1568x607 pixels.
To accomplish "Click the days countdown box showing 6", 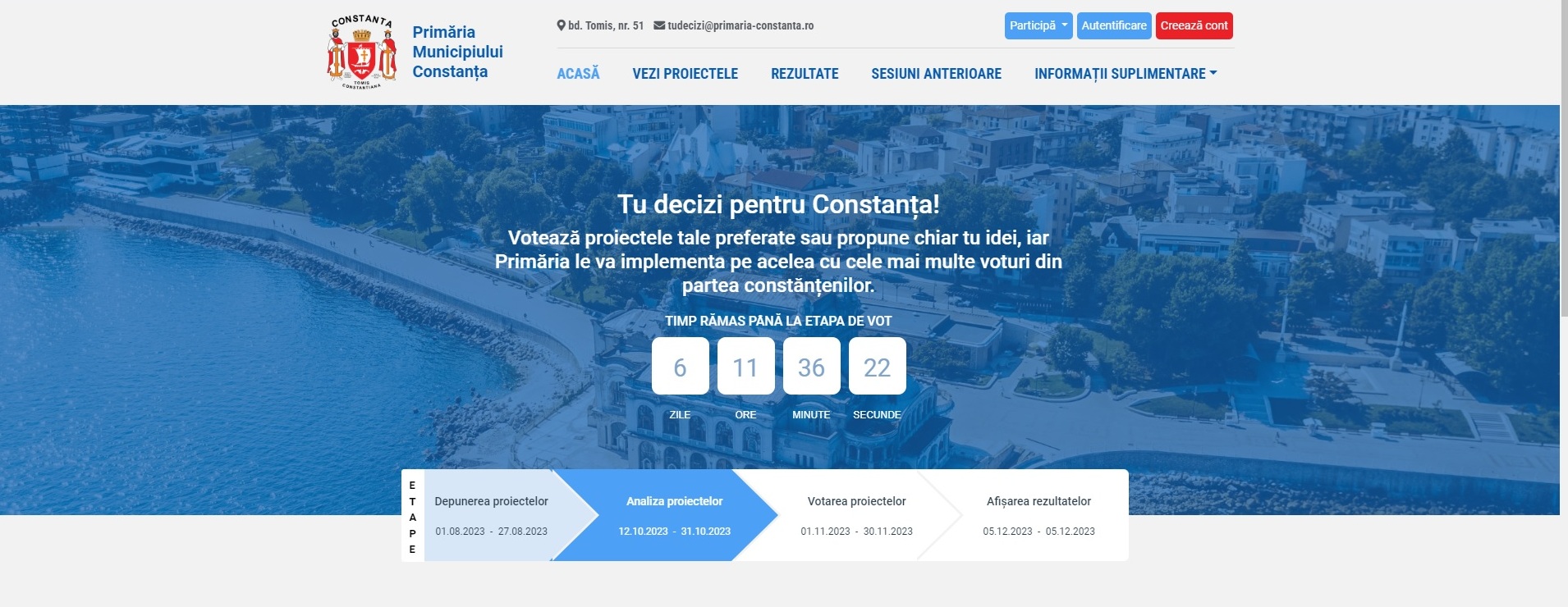I will coord(680,366).
